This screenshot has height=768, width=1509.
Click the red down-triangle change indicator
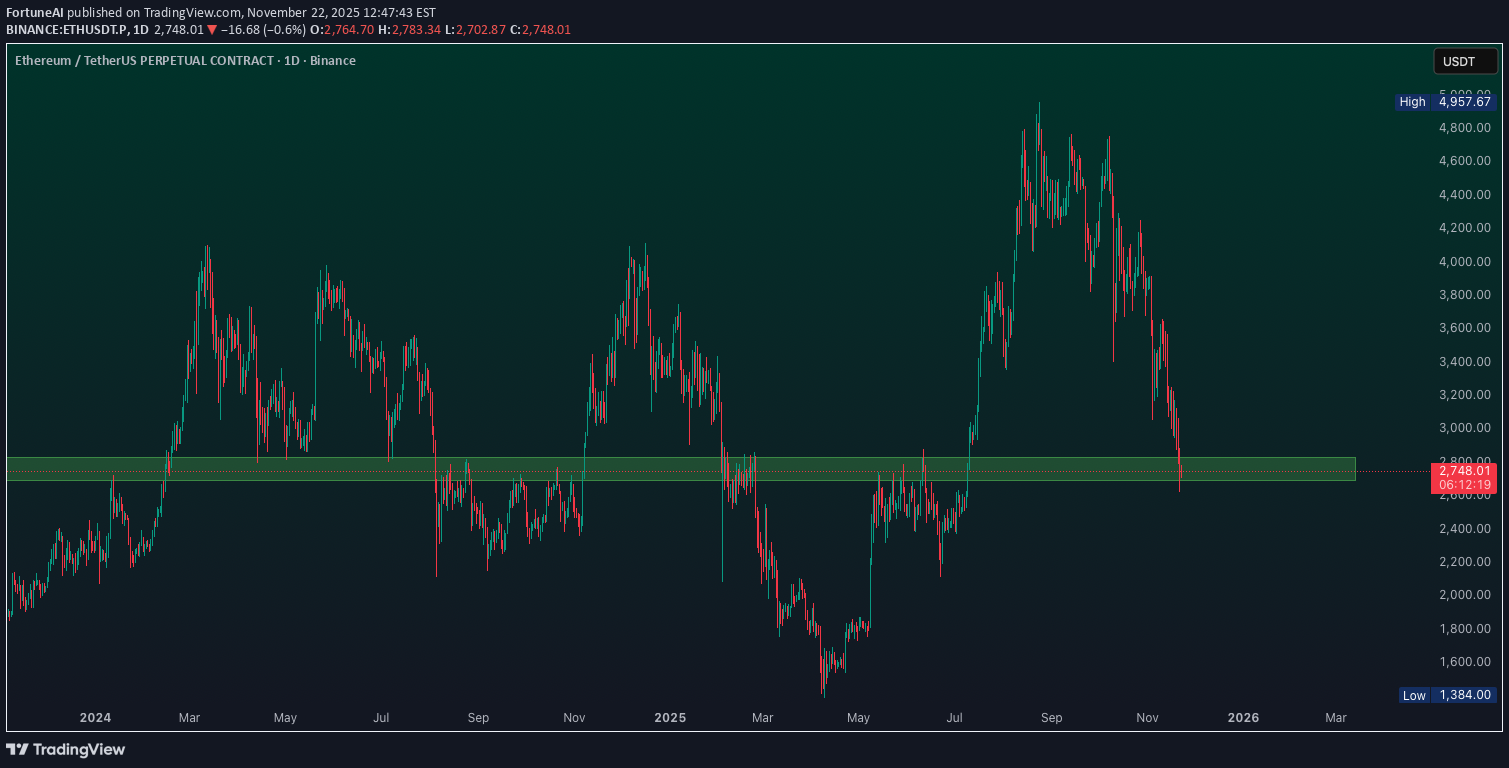(x=213, y=30)
